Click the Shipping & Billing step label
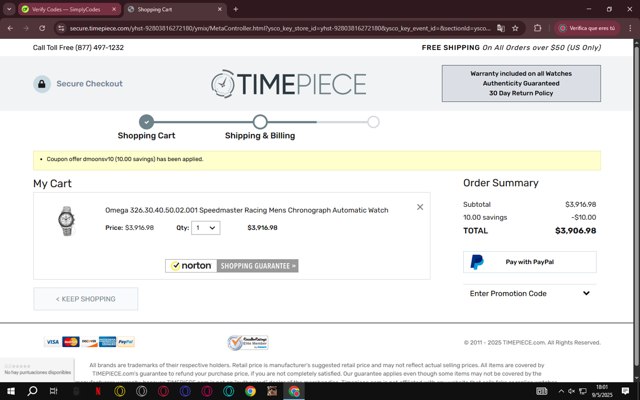Image resolution: width=640 pixels, height=400 pixels. point(260,136)
